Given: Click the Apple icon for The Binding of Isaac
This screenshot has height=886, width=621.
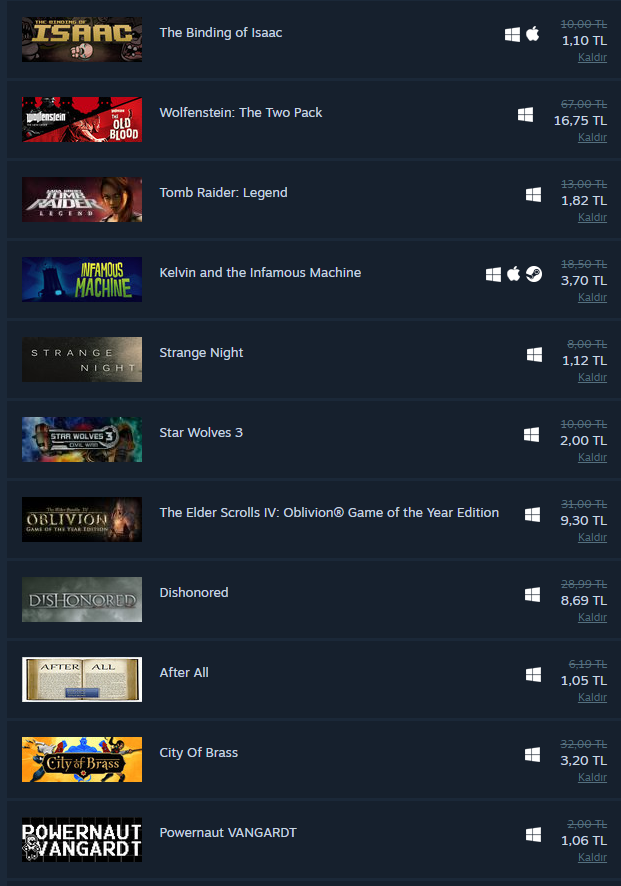Looking at the screenshot, I should [x=532, y=34].
